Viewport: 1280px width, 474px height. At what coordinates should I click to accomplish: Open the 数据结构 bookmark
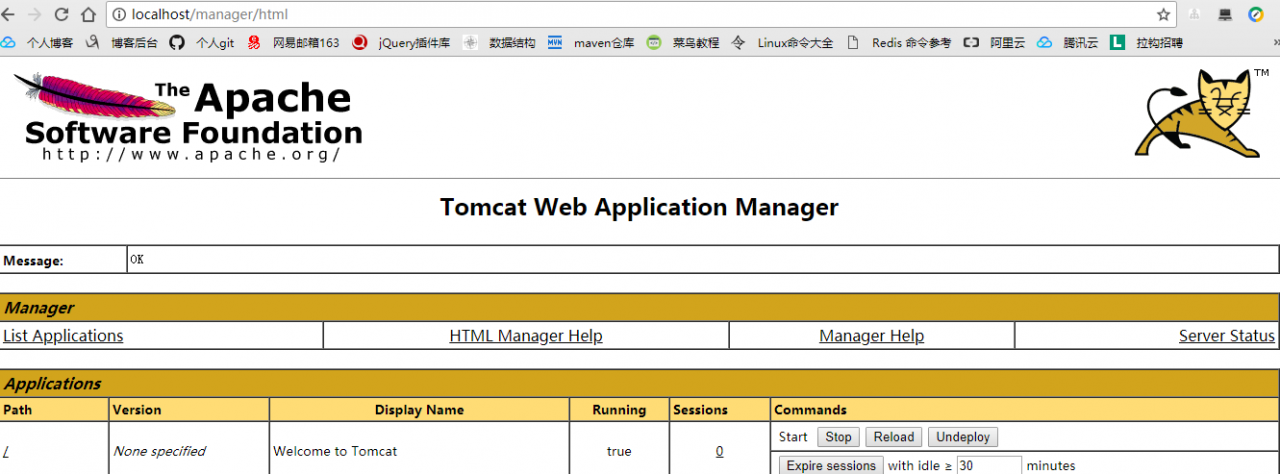499,43
